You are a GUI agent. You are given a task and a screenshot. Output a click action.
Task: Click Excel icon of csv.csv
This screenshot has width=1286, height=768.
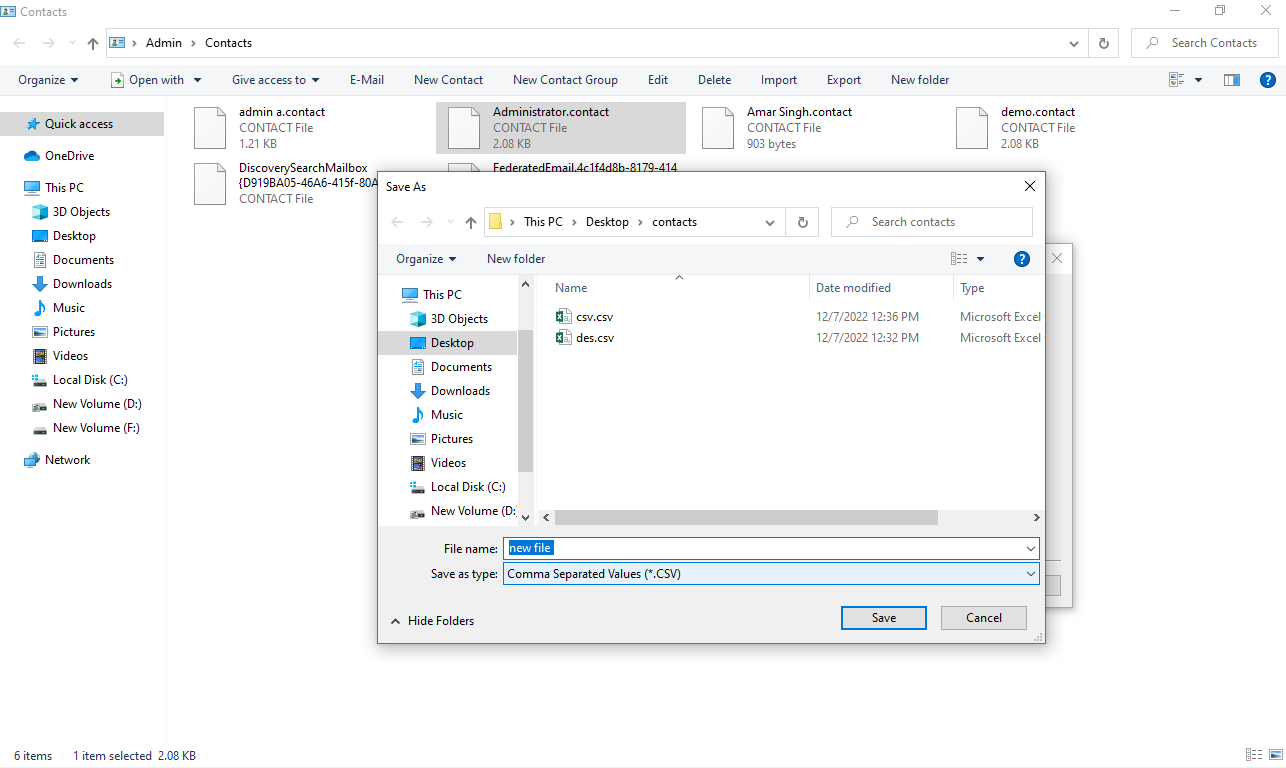[x=563, y=317]
